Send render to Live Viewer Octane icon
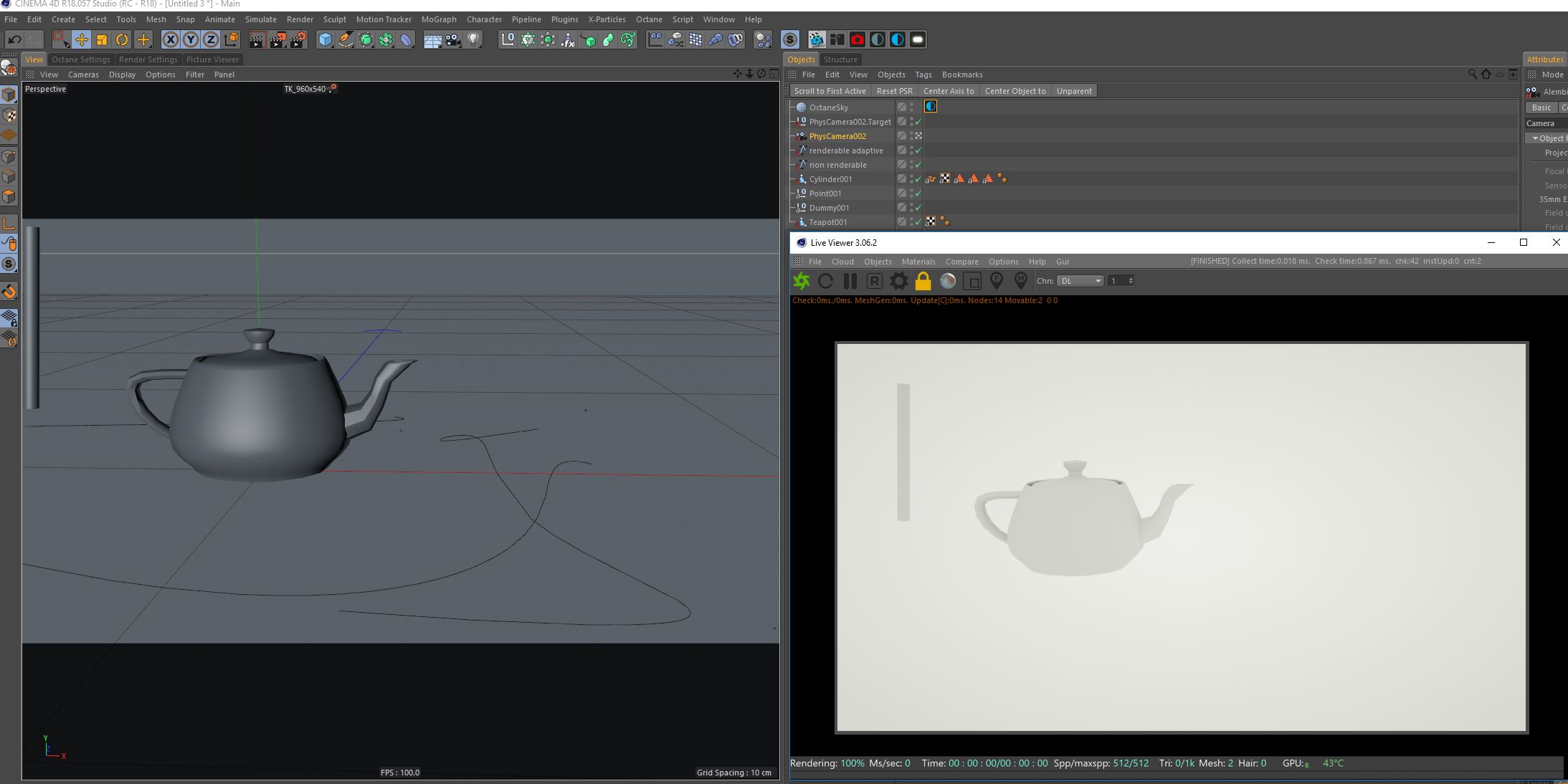This screenshot has width=1568, height=784. [x=802, y=281]
